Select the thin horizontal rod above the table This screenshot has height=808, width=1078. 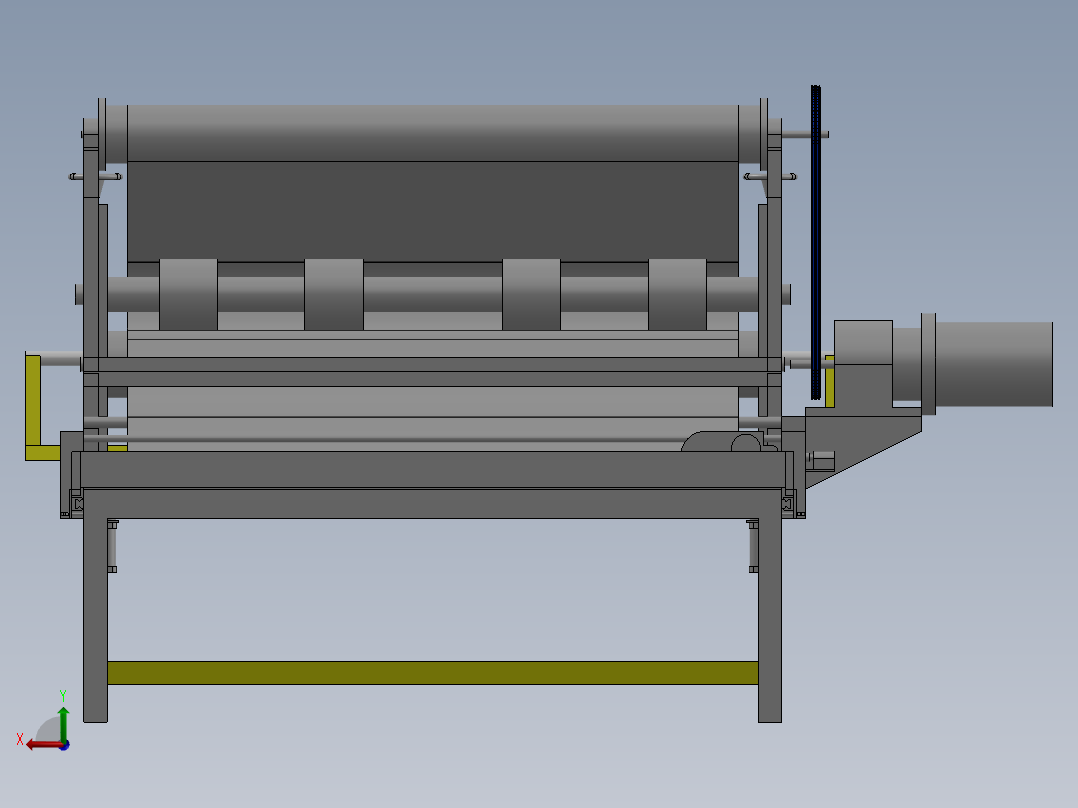tap(400, 439)
